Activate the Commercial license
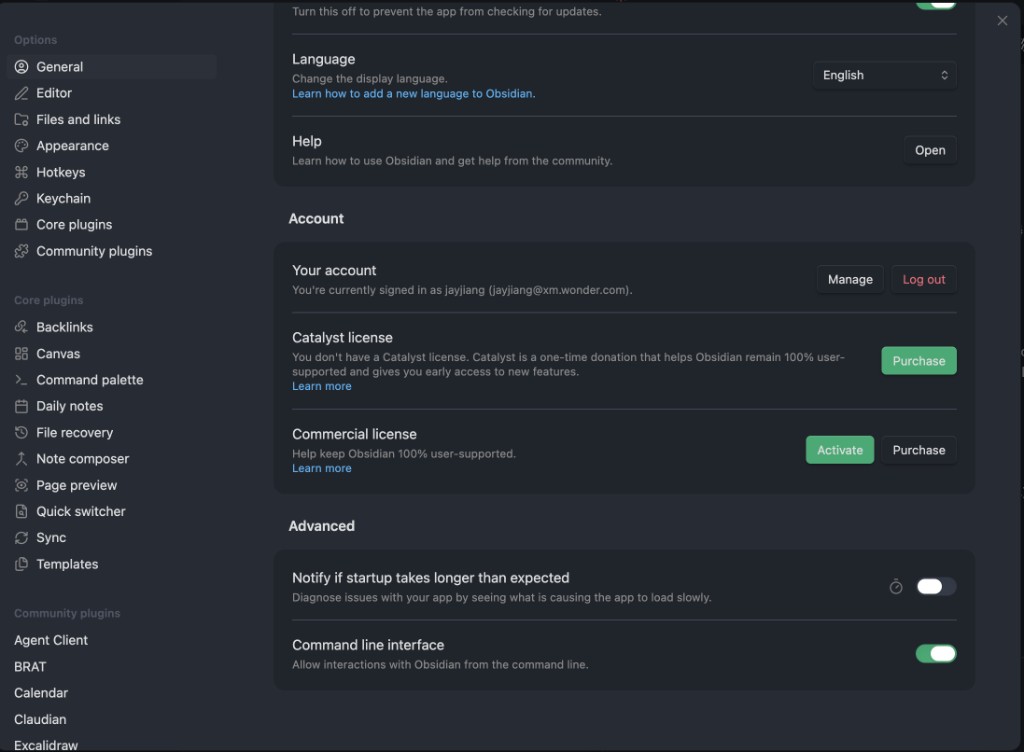The image size is (1024, 752). tap(840, 450)
